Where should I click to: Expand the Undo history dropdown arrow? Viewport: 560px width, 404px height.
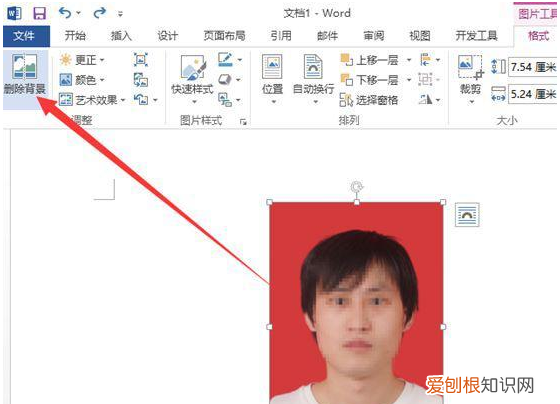coord(78,14)
